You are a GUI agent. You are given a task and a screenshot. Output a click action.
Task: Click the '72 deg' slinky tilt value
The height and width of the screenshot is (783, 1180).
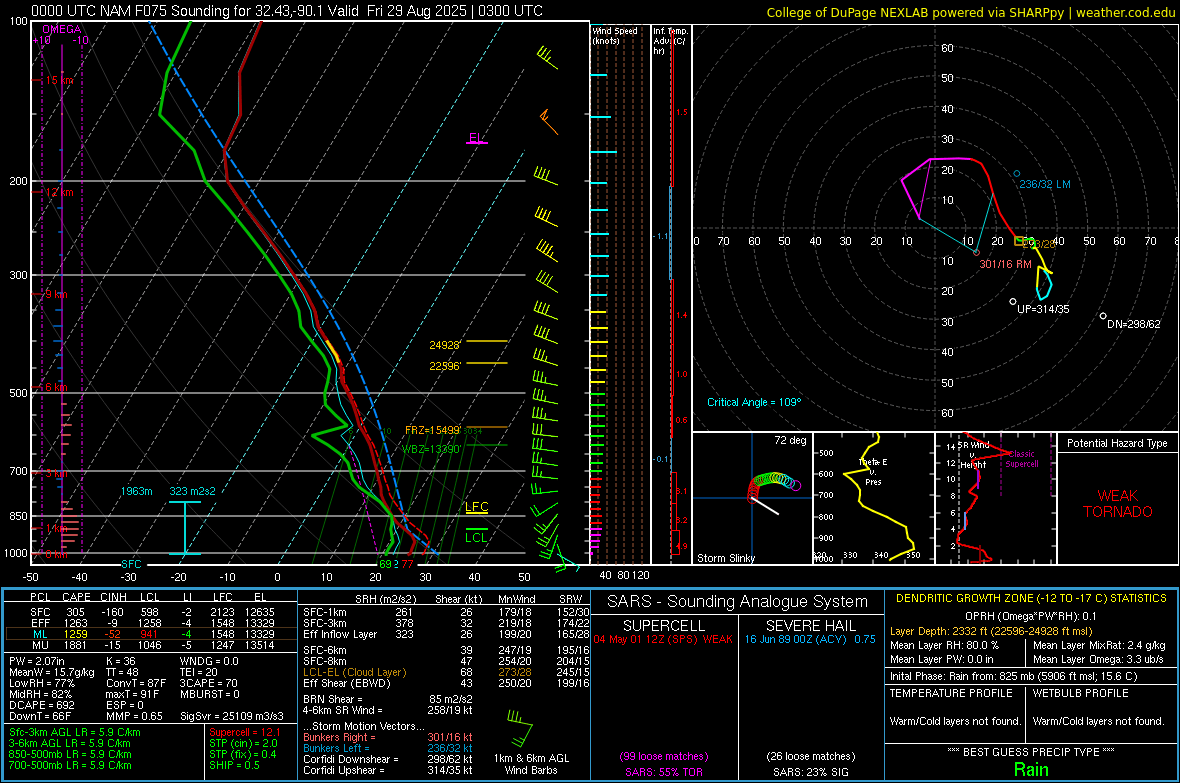tap(790, 440)
